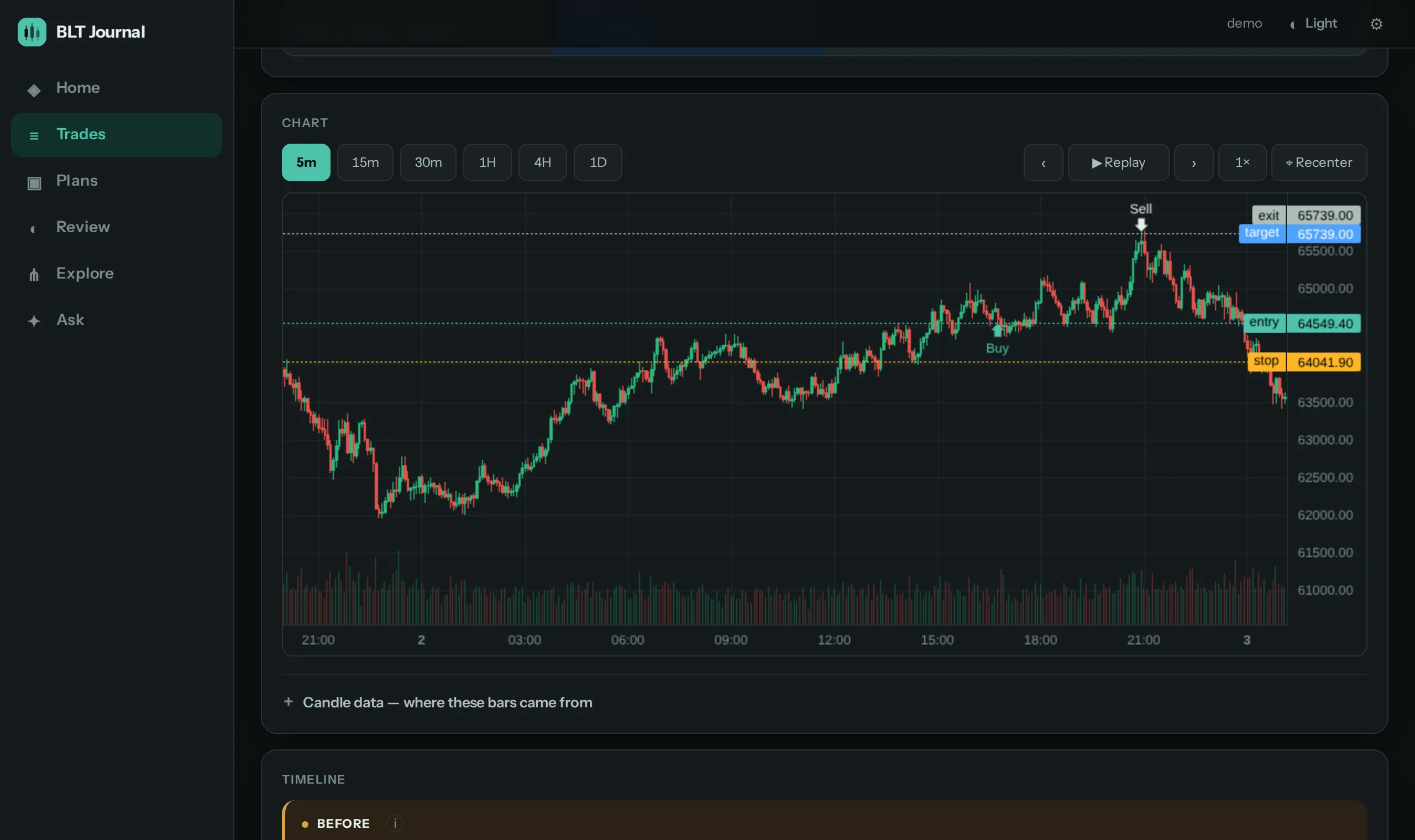
Task: Click the Trades list icon
Action: 34,136
